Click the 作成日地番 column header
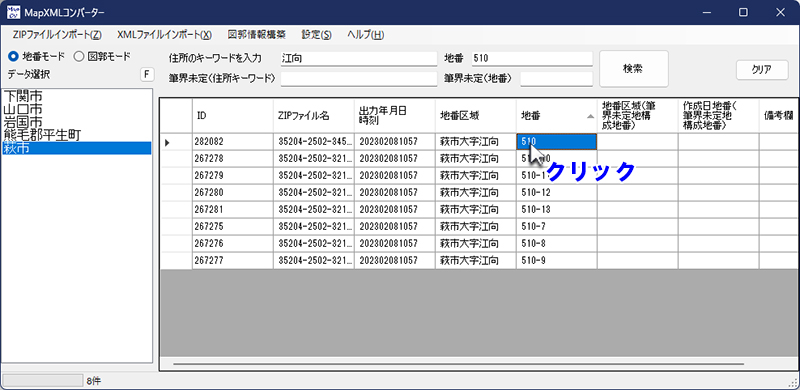The image size is (800, 390). [719, 116]
